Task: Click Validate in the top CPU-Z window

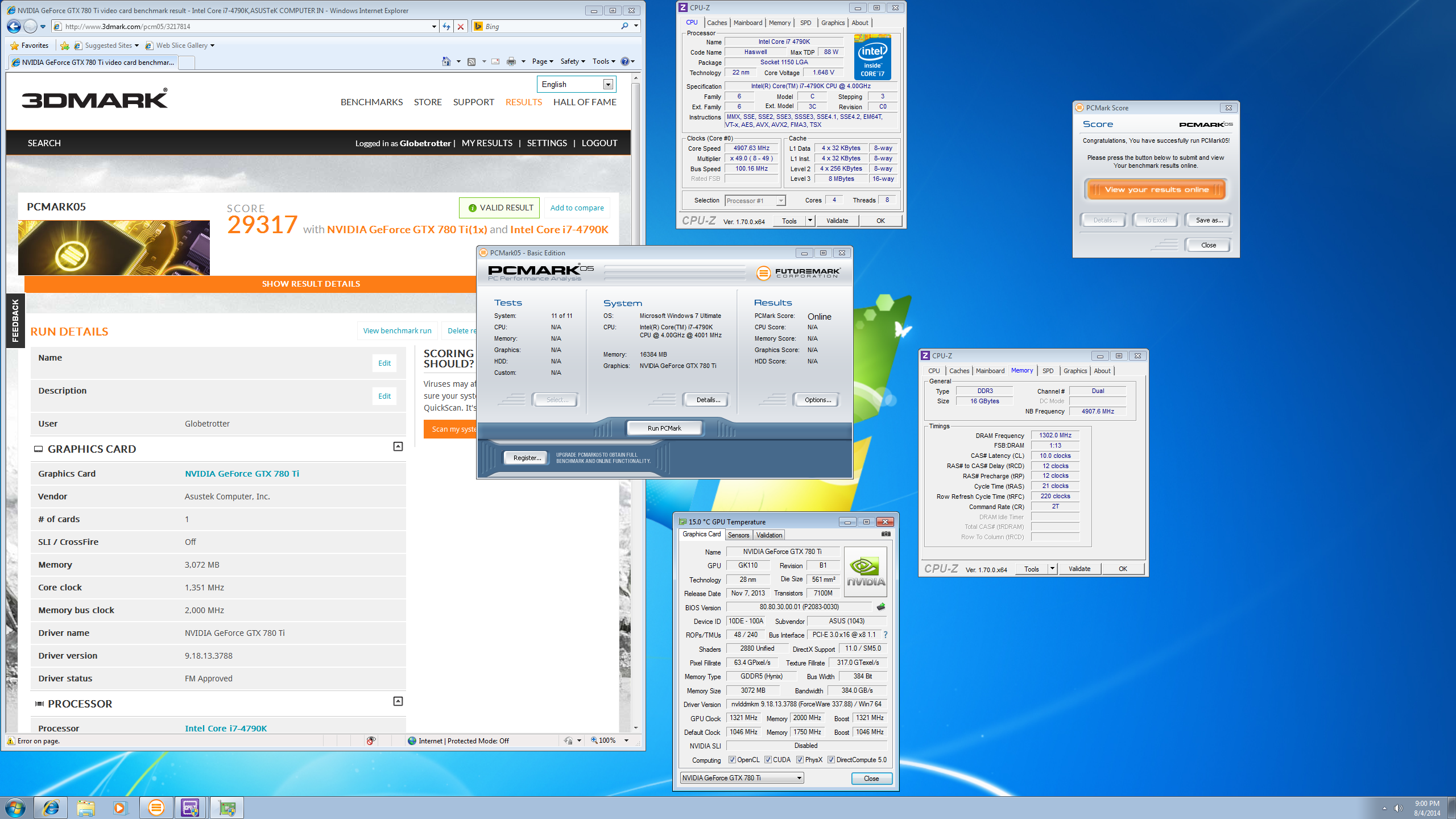Action: coord(837,221)
